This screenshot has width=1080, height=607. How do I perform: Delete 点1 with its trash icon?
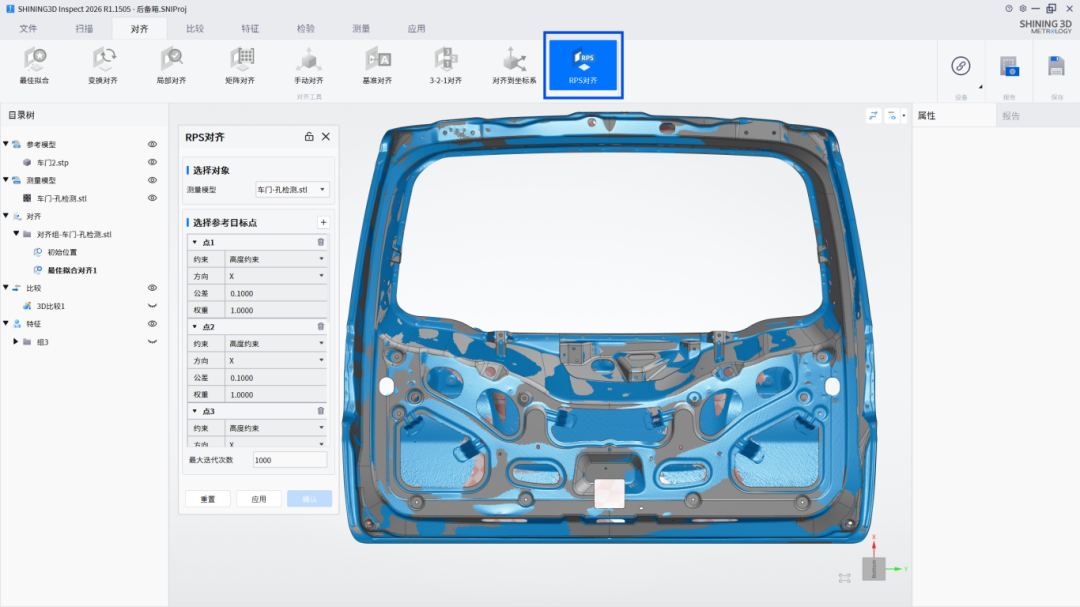320,243
